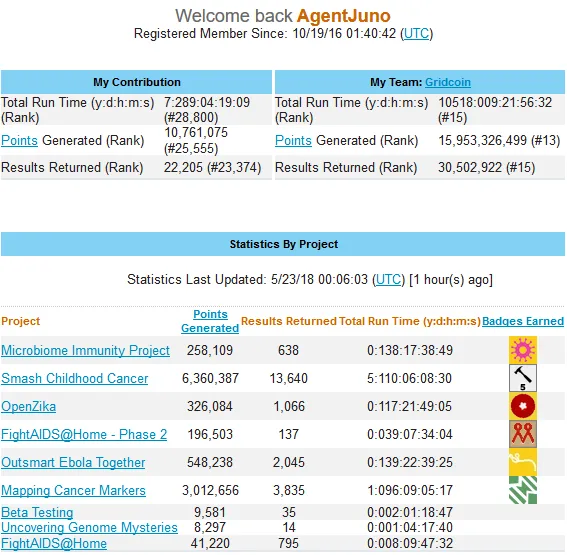Click the Outsmart Ebola Together yellow badge
Viewport: 567px width, 555px height.
[x=523, y=462]
